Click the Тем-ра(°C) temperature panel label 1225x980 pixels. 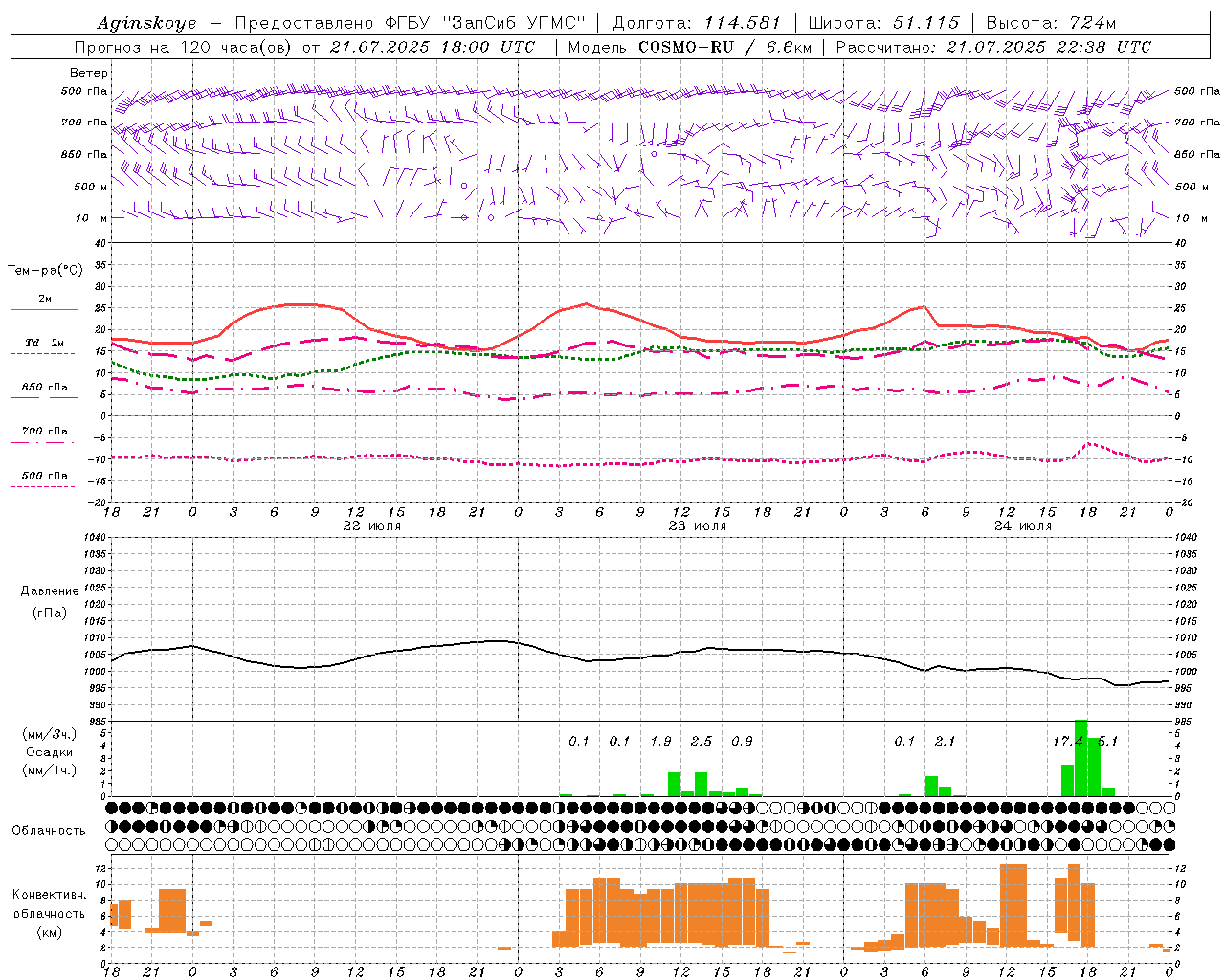click(45, 271)
